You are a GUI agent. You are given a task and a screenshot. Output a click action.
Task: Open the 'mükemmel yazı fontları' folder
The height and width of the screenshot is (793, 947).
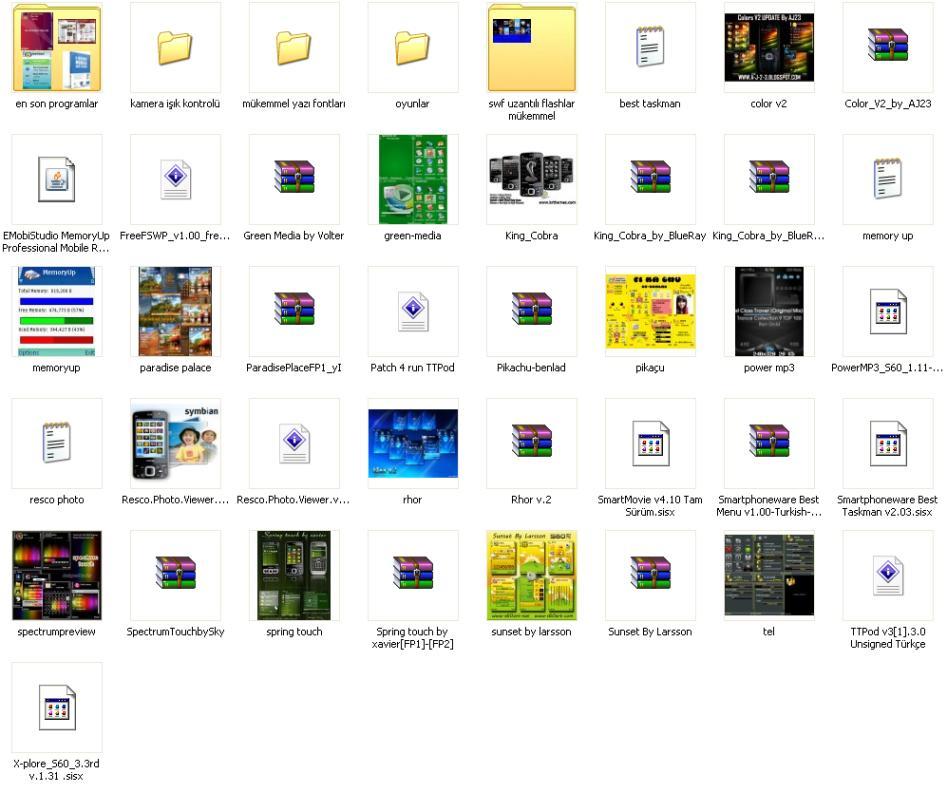[x=294, y=48]
